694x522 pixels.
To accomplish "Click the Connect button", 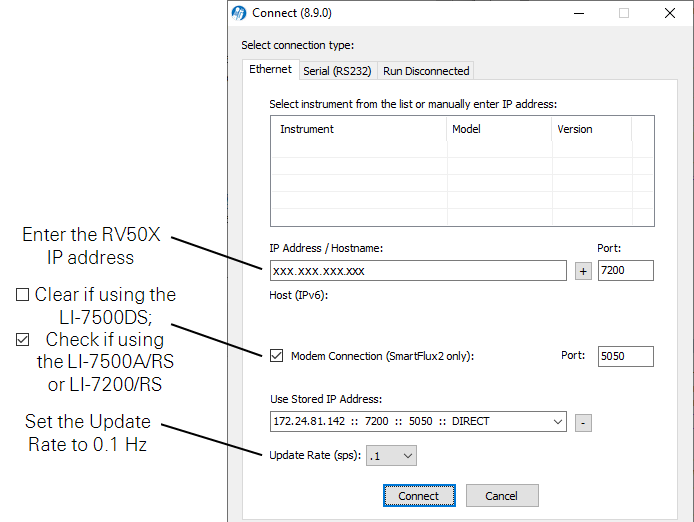I will pyautogui.click(x=419, y=495).
